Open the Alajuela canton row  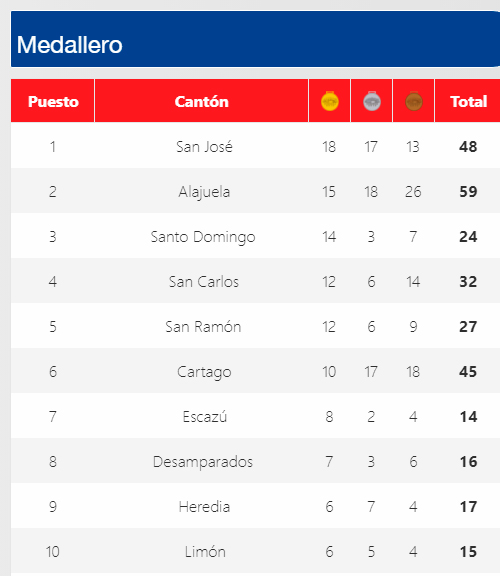tap(255, 191)
